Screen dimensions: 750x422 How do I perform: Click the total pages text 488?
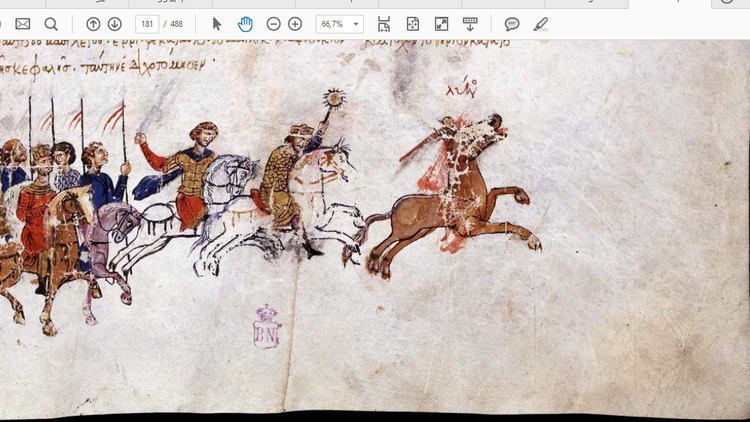(176, 24)
